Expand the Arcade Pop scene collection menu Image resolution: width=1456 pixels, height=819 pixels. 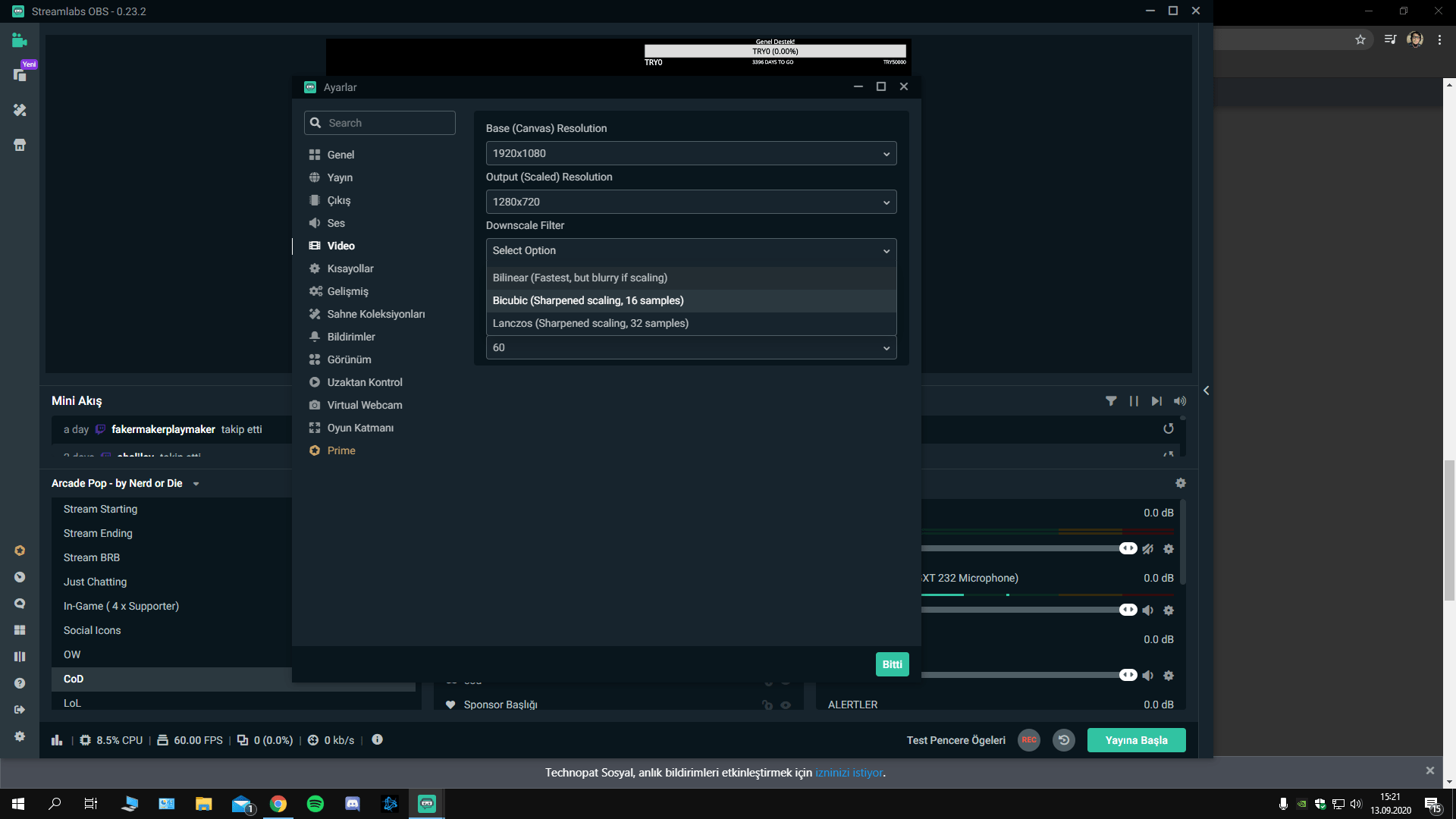(x=196, y=484)
